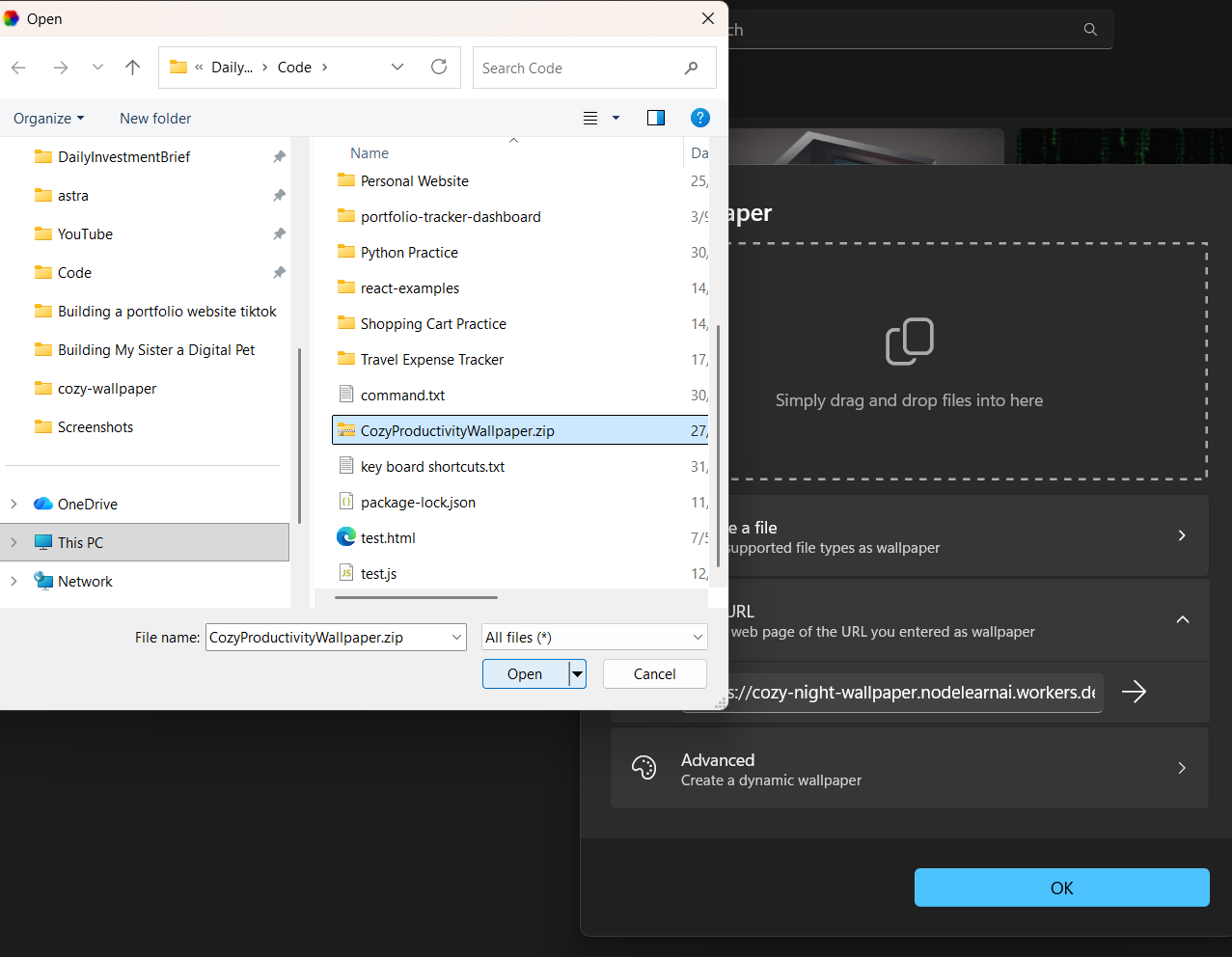Image resolution: width=1232 pixels, height=957 pixels.
Task: Select Travel Expense Tracker folder
Action: pyautogui.click(x=432, y=360)
